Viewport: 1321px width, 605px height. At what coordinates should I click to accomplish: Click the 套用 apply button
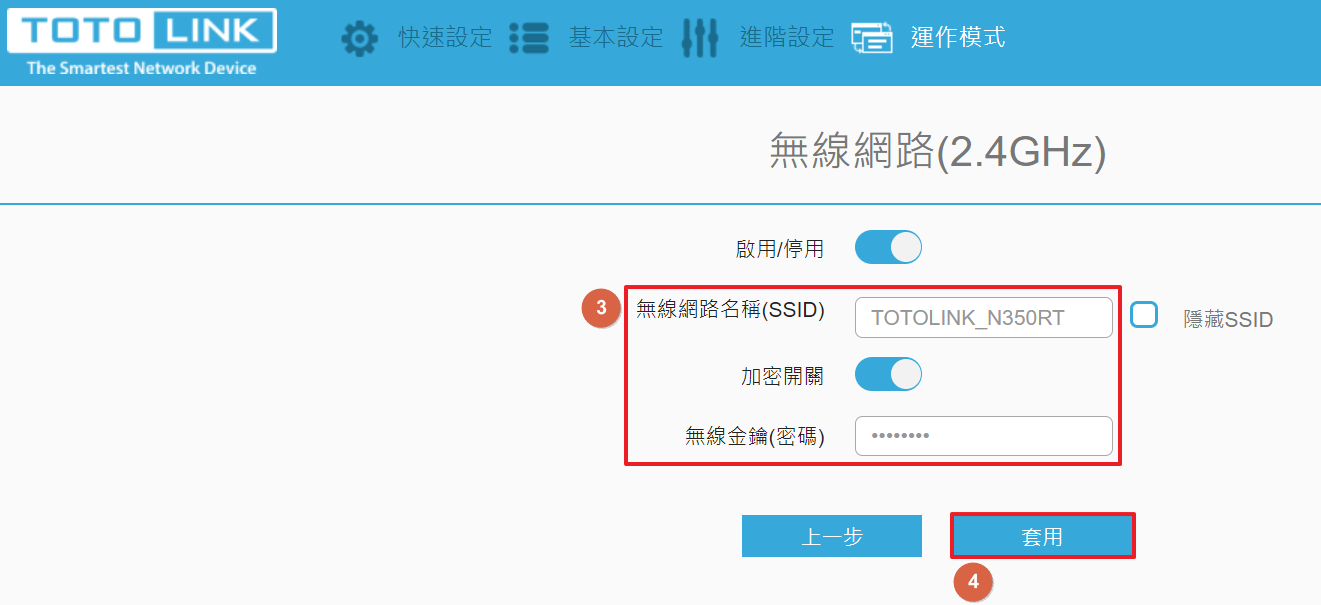1042,536
